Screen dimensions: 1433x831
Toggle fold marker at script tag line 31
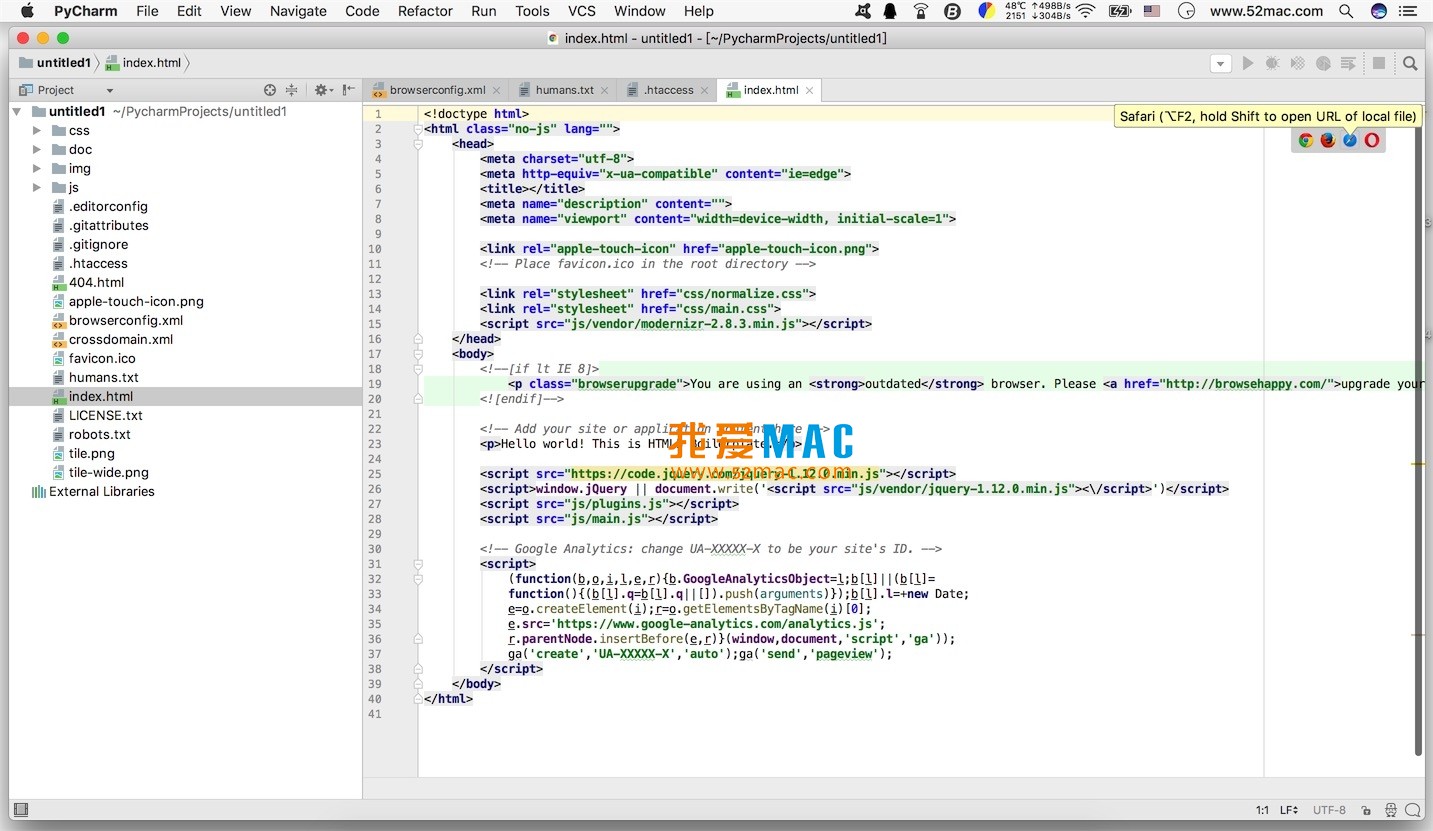[418, 564]
